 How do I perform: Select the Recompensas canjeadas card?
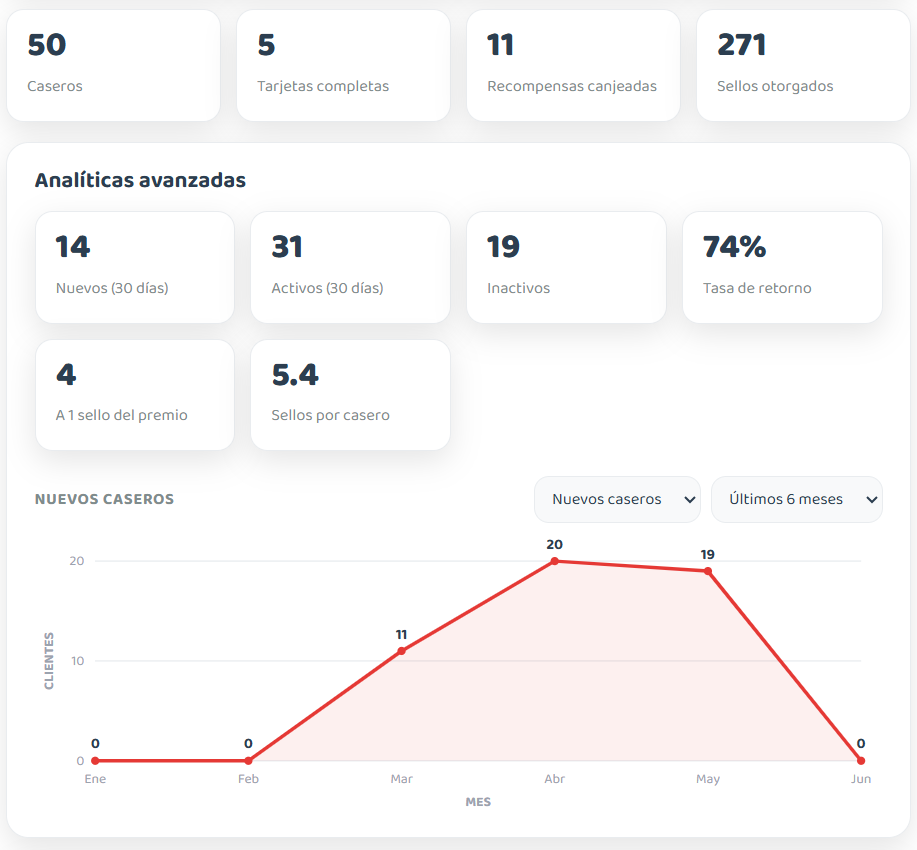[x=573, y=66]
